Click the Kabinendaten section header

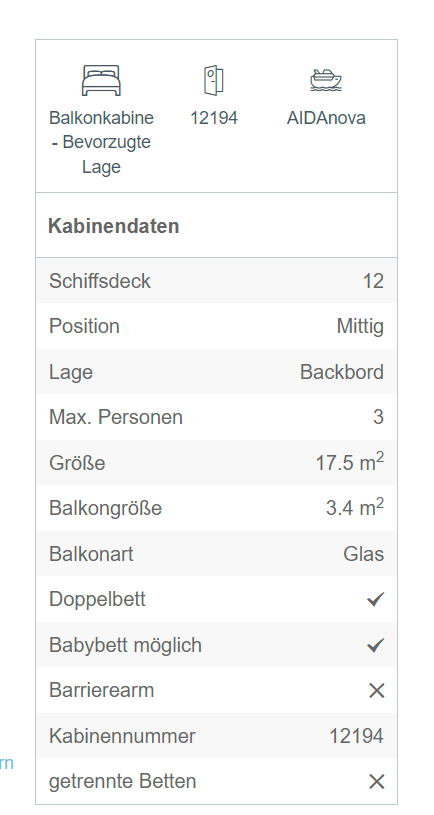(113, 226)
